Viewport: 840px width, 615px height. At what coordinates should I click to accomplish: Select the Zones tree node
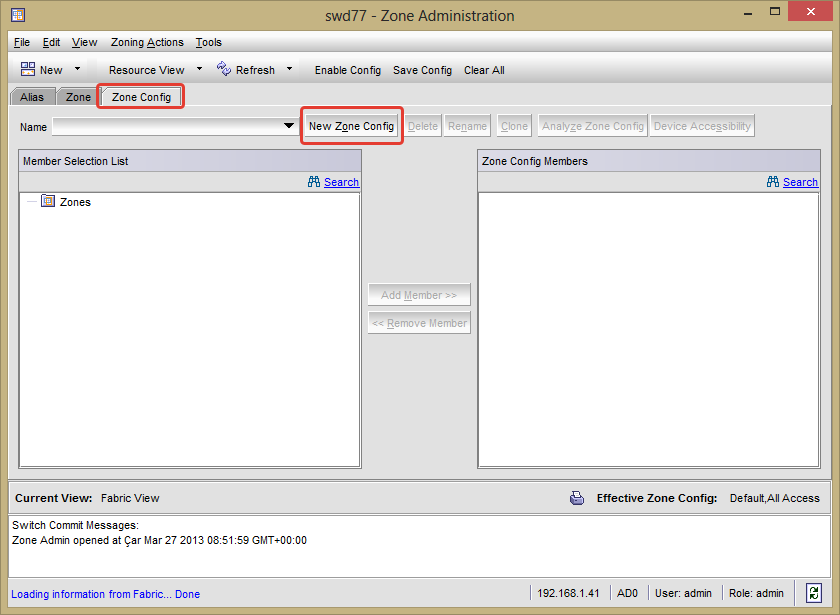tap(75, 202)
